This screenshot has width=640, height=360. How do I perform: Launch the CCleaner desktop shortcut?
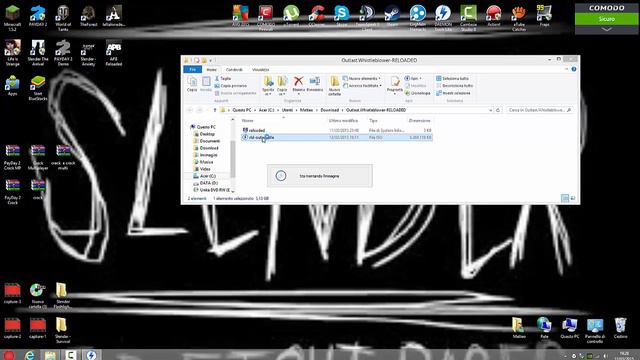[x=316, y=16]
